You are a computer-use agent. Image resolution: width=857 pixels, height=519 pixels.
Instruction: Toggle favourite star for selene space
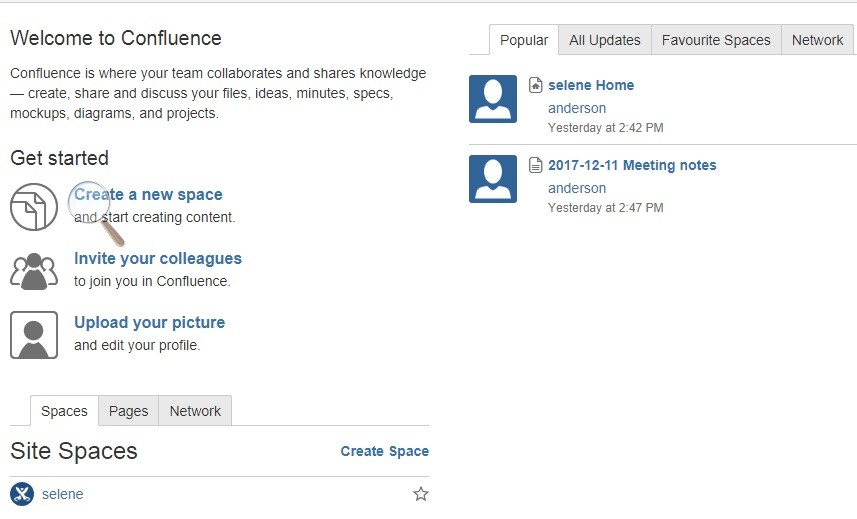click(421, 494)
